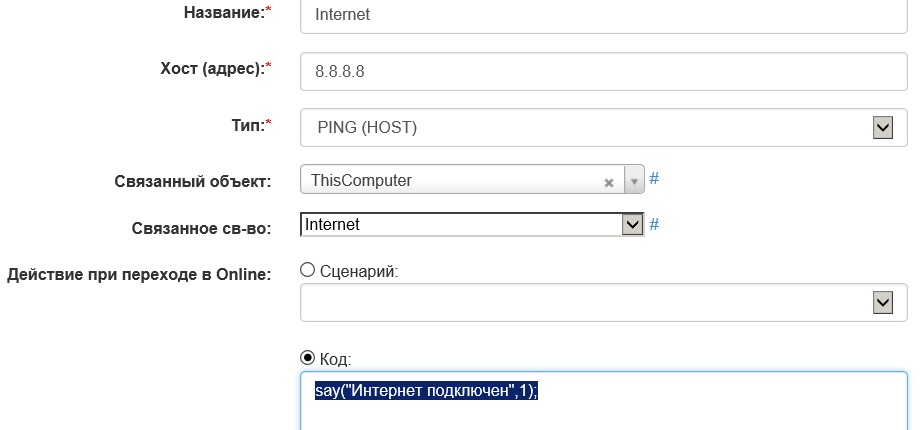Click into the Хост field with 8.8.8.8
The image size is (921, 430).
click(600, 72)
